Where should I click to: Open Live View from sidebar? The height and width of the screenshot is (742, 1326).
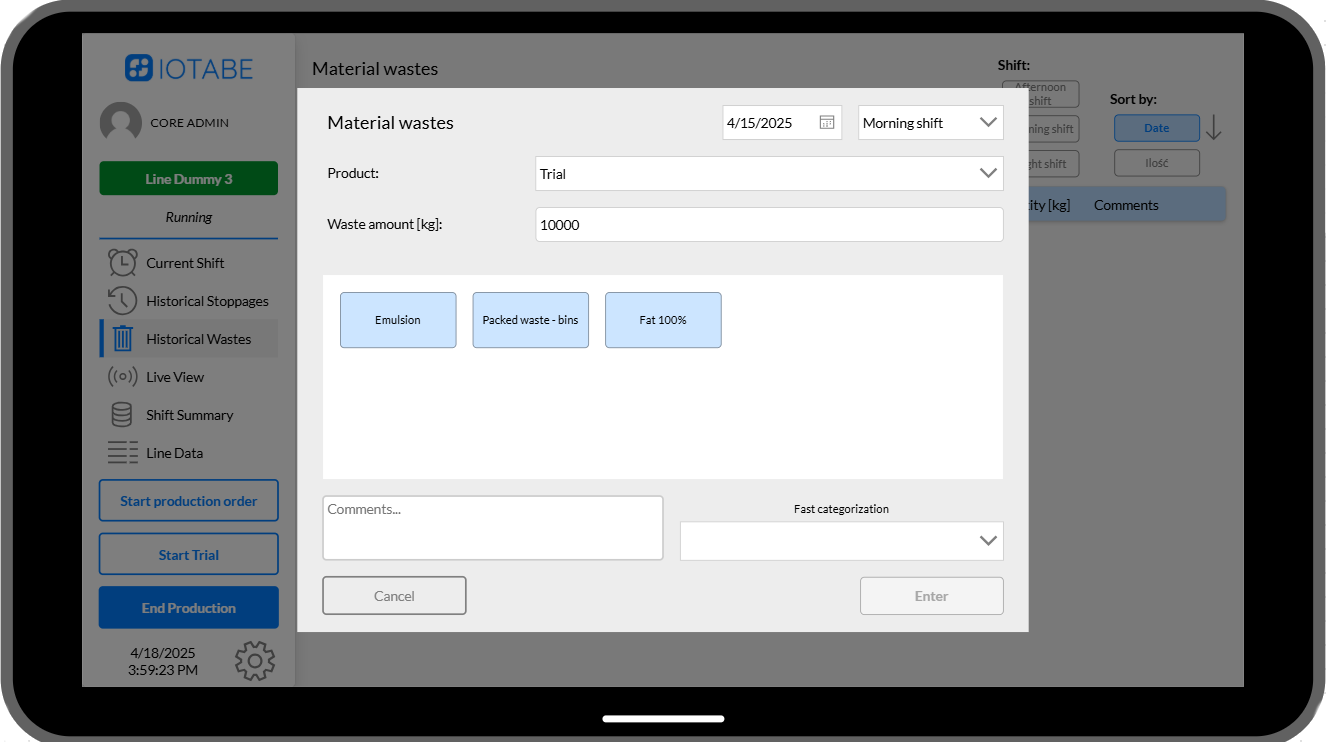[x=175, y=377]
